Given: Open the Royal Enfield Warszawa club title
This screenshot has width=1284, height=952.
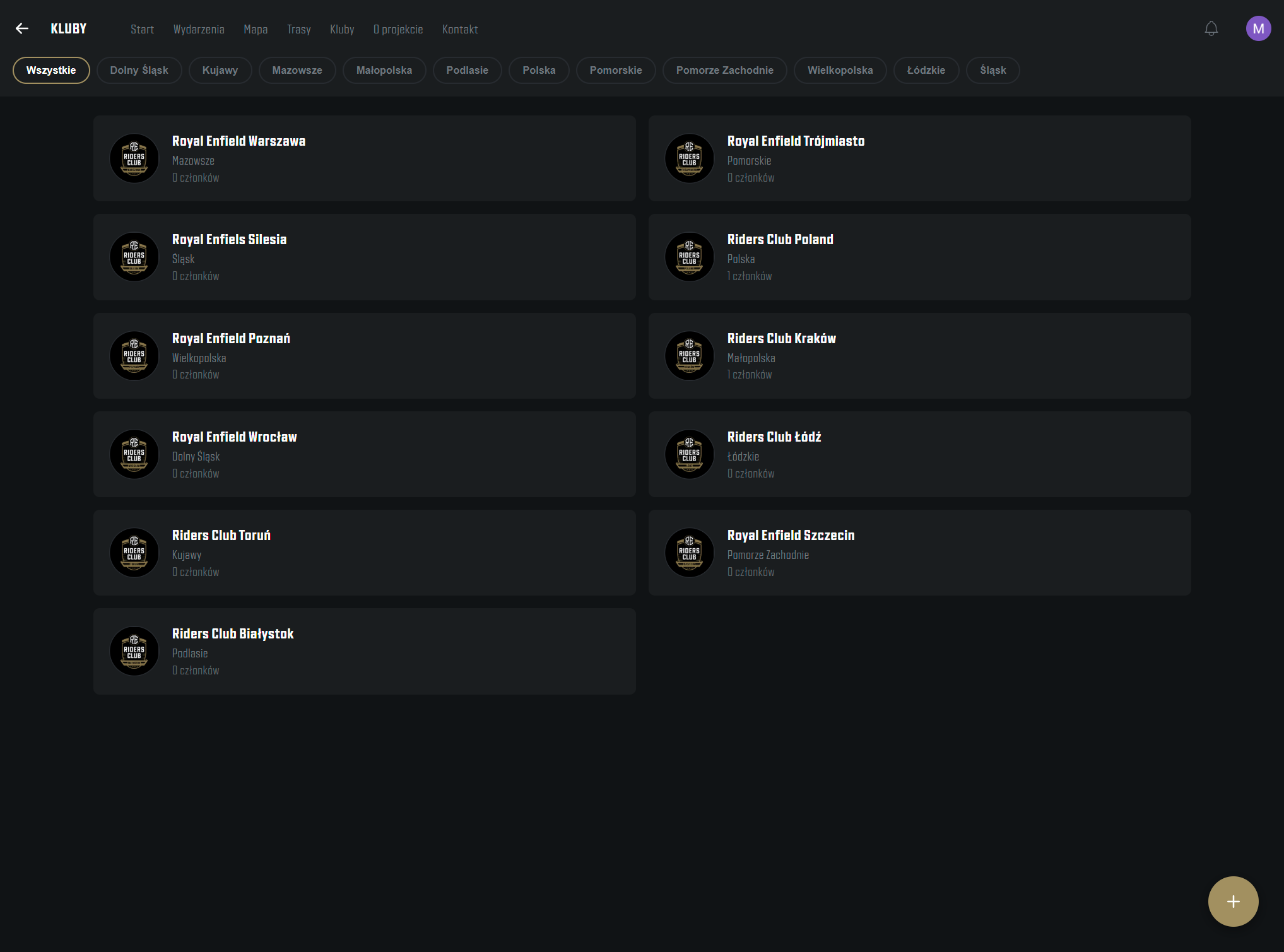Looking at the screenshot, I should tap(239, 141).
